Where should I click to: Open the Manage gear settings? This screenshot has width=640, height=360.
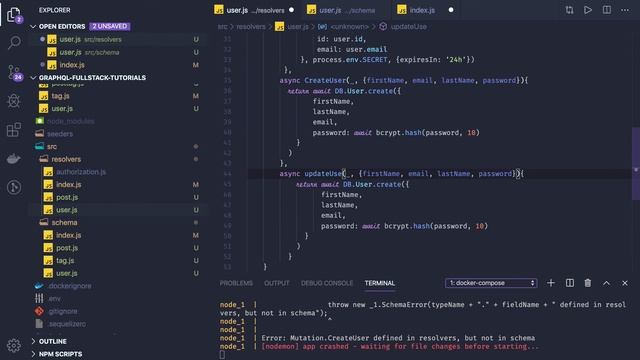tap(14, 345)
